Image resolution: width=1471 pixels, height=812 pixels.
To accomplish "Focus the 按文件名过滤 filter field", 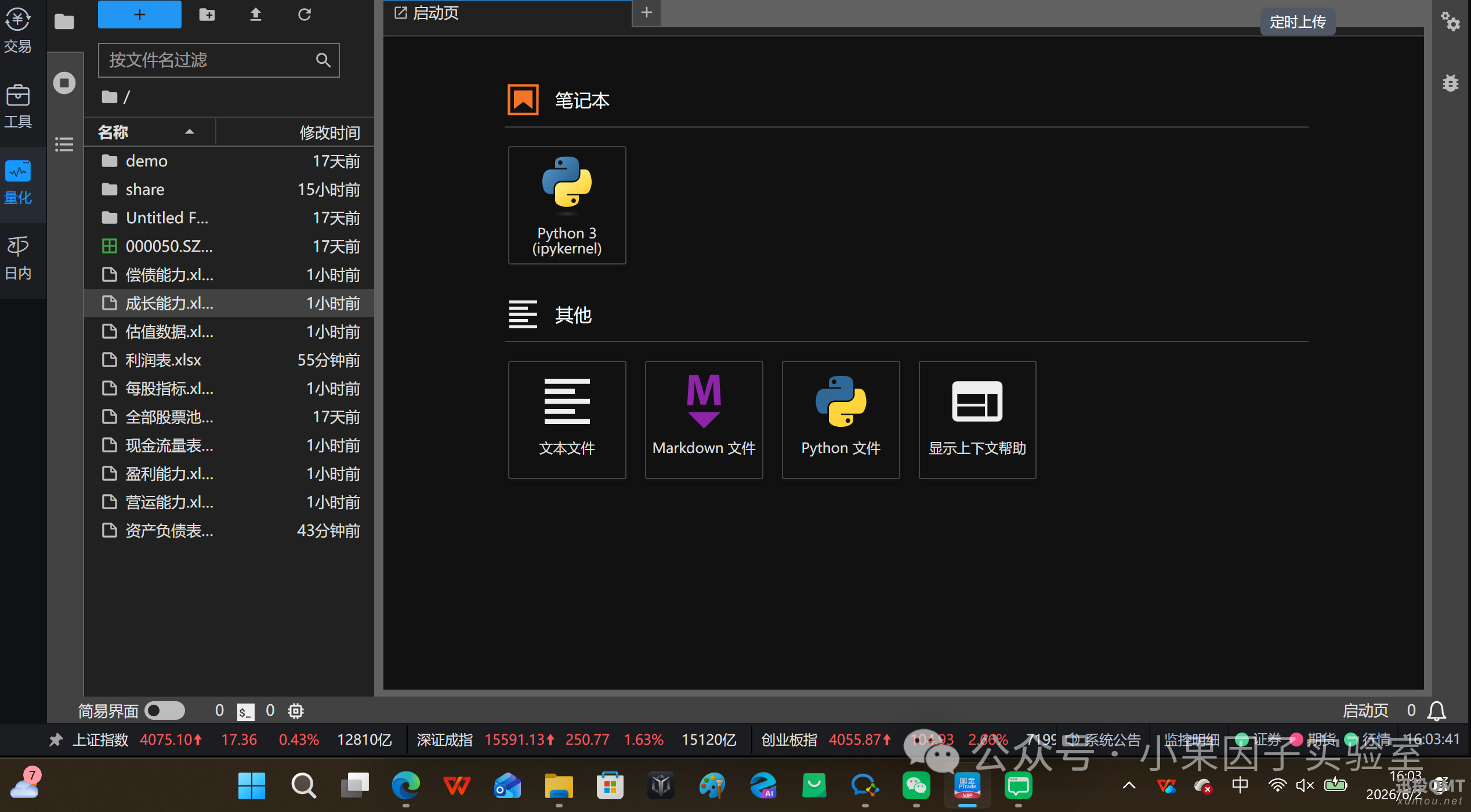I will point(219,60).
